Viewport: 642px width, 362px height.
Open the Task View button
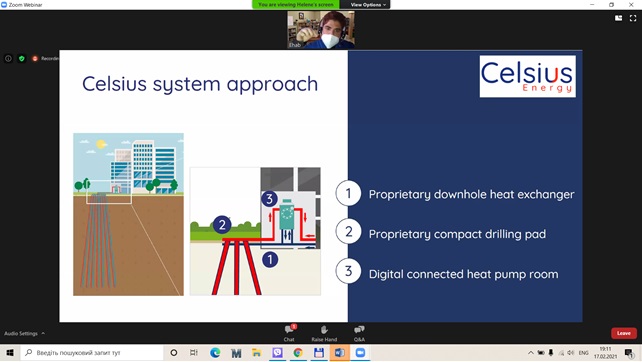tap(194, 353)
